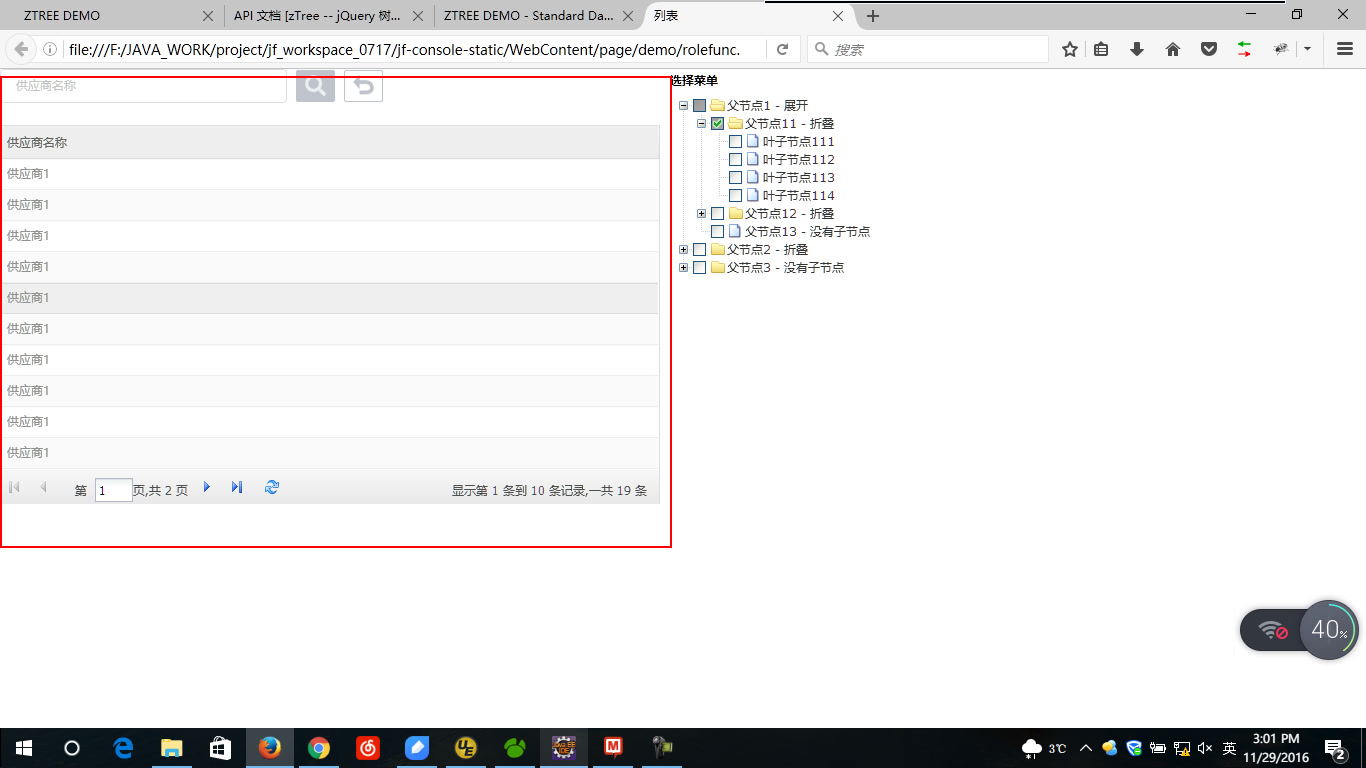Open UltraEdit from the taskbar
The width and height of the screenshot is (1366, 768).
(466, 748)
